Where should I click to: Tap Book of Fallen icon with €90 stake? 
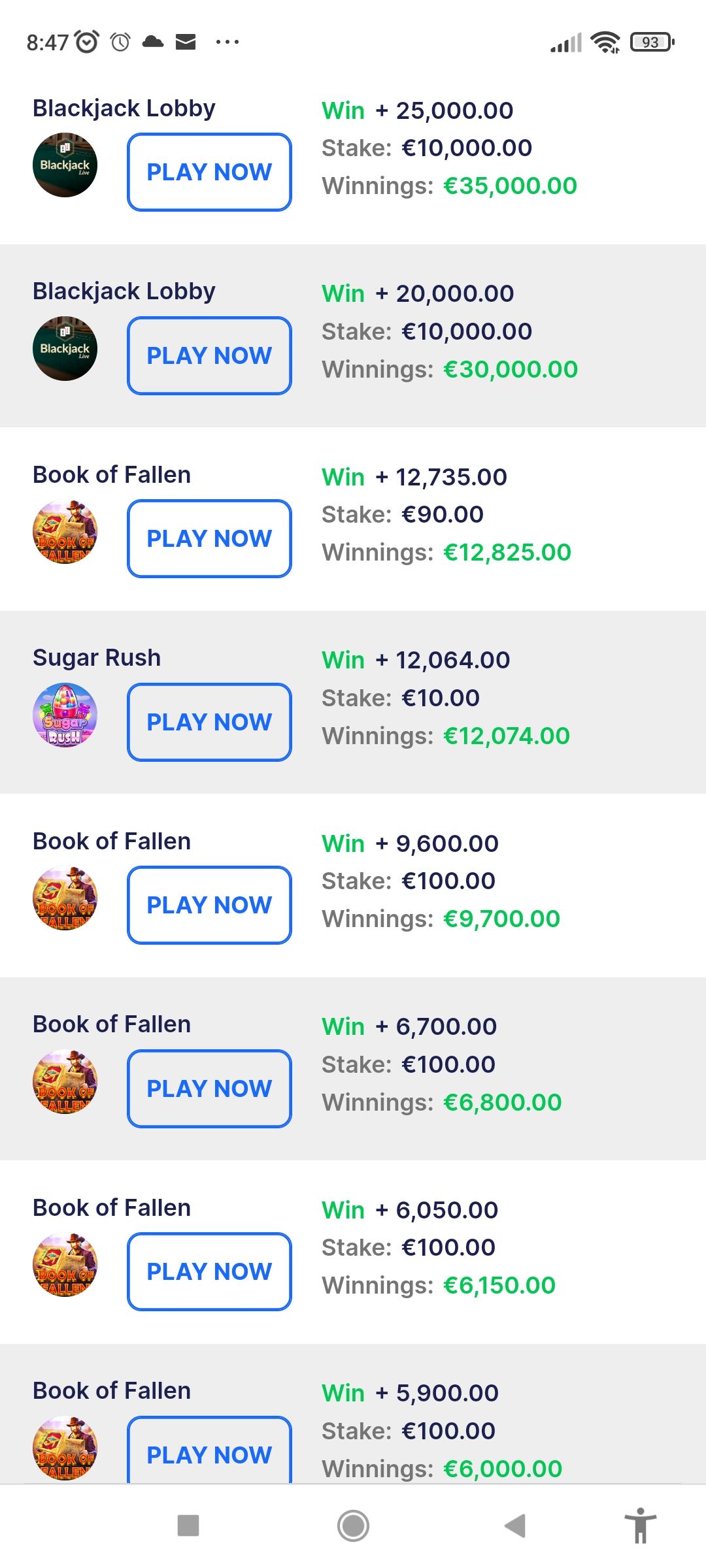click(x=65, y=532)
